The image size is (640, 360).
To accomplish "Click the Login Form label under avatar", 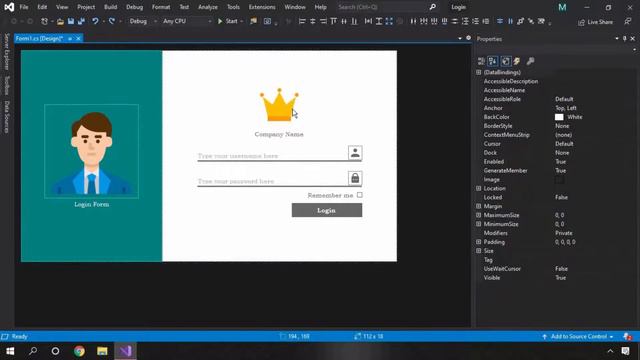I will pyautogui.click(x=91, y=204).
